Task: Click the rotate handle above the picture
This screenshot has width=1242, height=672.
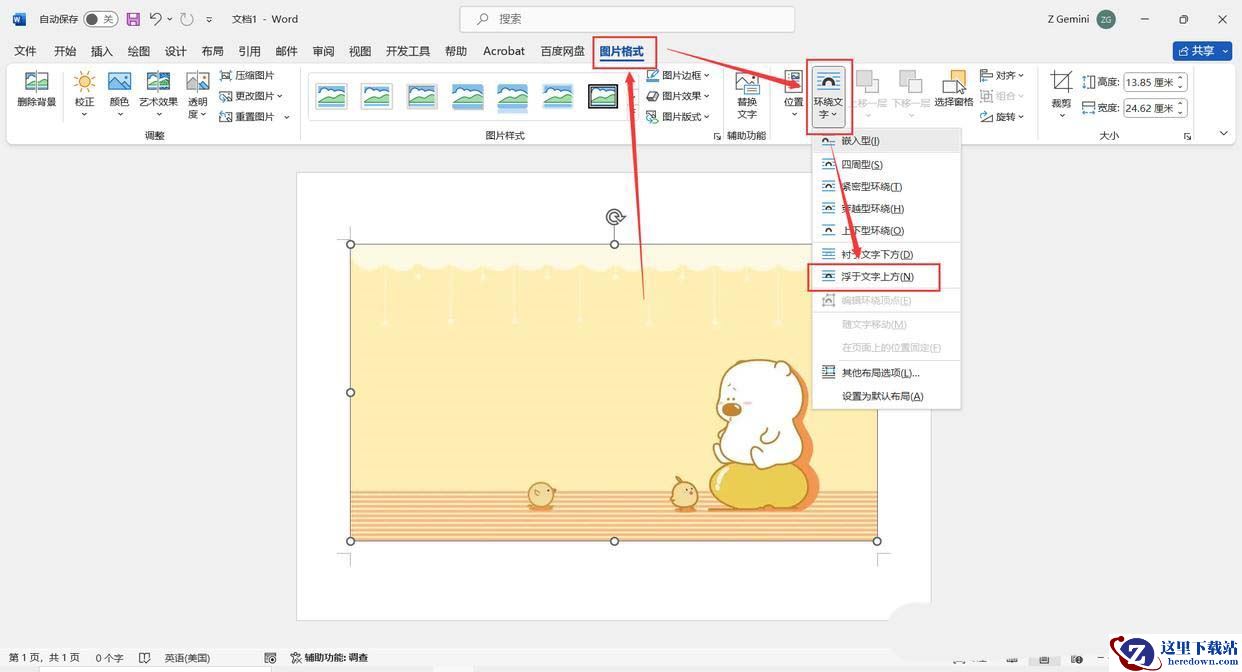Action: [615, 217]
